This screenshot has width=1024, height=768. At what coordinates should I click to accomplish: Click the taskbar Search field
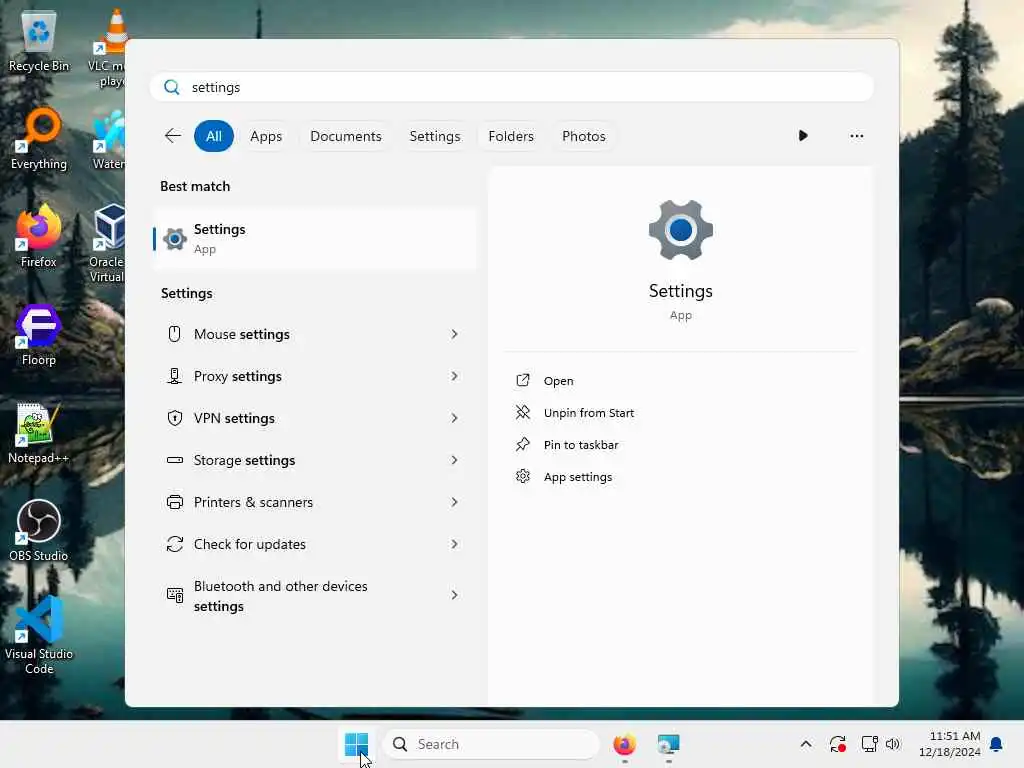[491, 744]
